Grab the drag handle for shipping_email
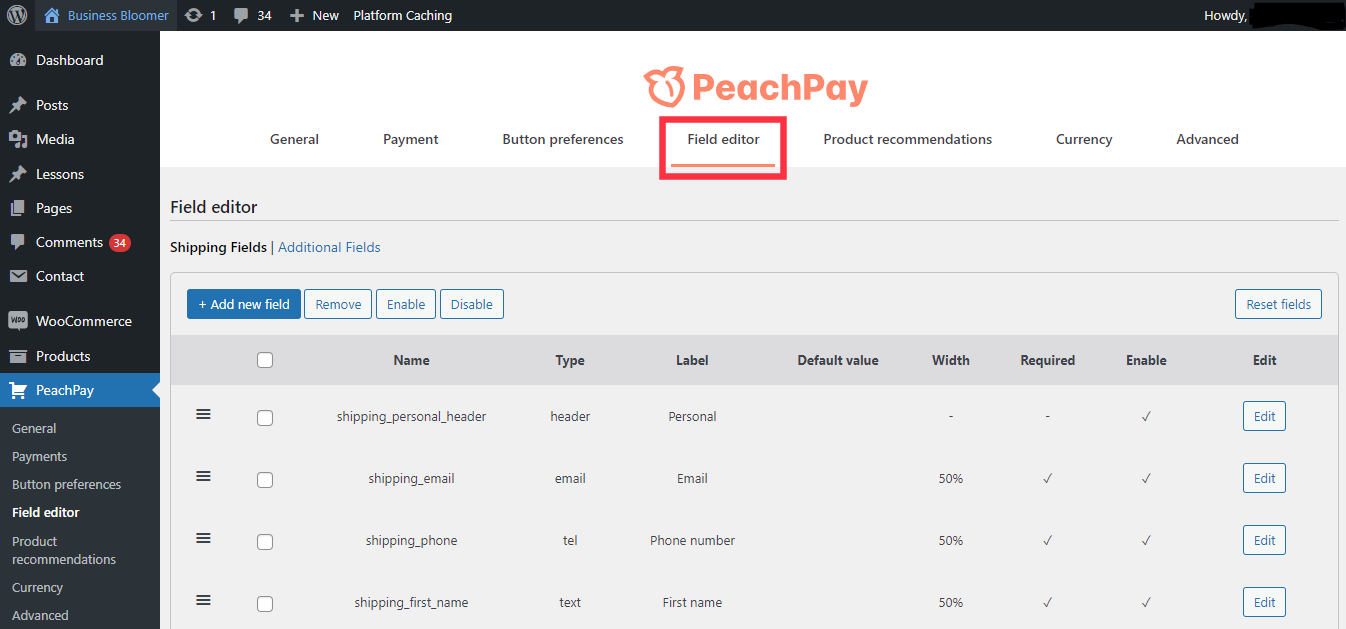Screen dimensions: 1346x629 pos(203,477)
